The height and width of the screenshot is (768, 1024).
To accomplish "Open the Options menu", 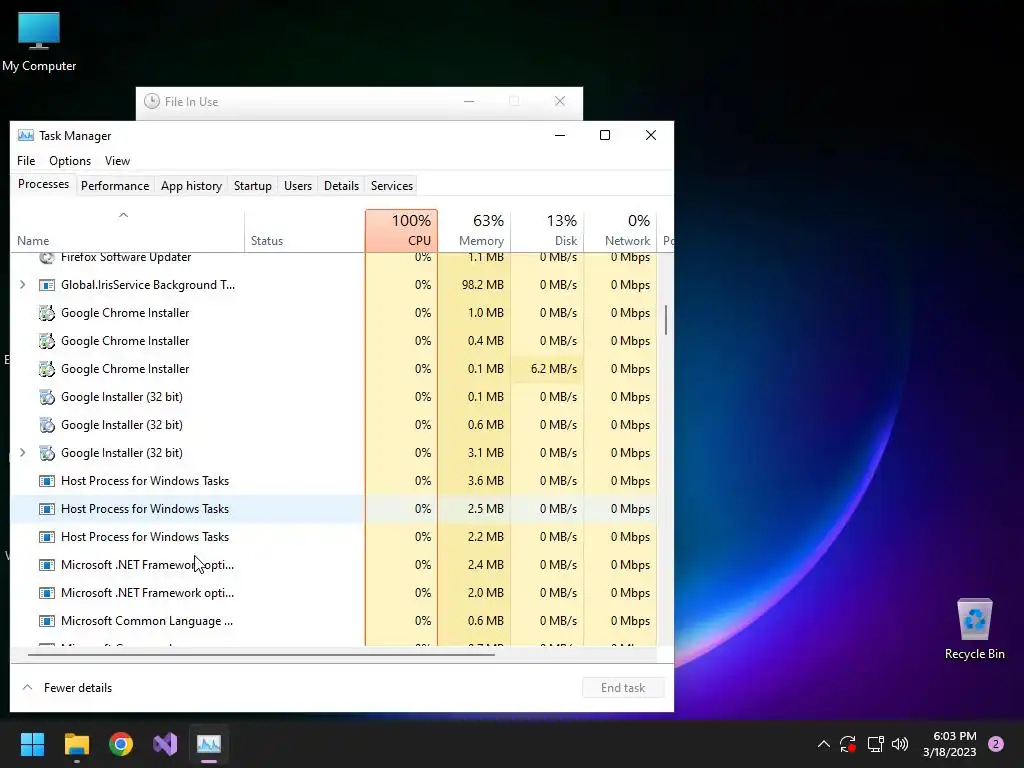I will tap(70, 161).
